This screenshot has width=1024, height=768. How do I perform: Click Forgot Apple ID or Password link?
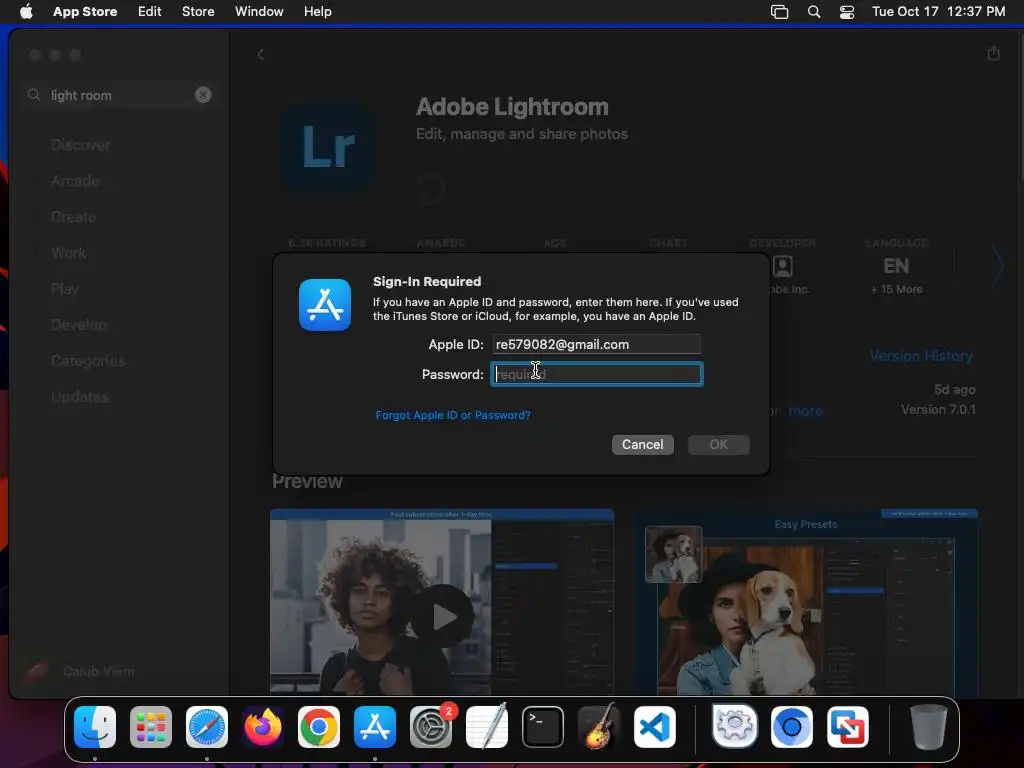point(453,415)
